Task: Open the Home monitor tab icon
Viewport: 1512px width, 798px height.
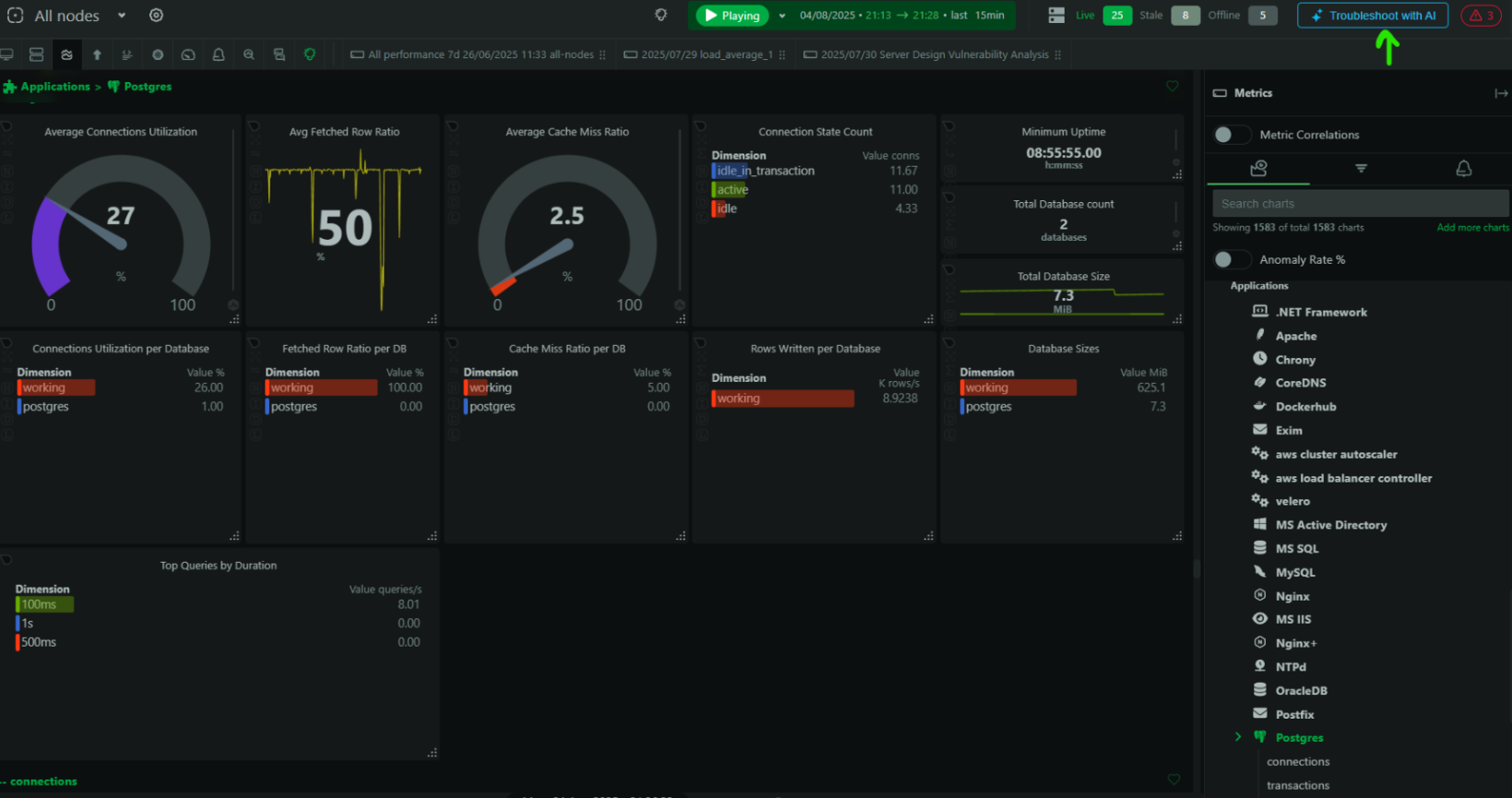Action: pos(6,54)
